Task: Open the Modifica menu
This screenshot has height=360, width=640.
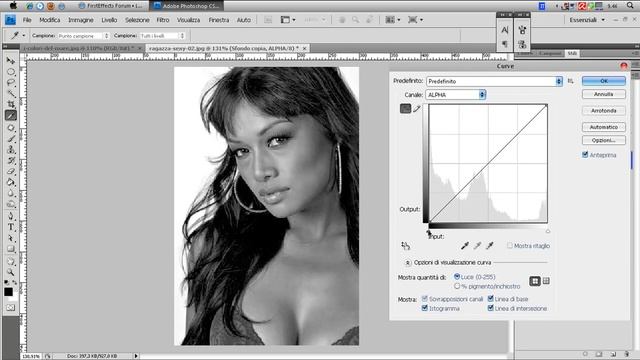Action: click(49, 20)
